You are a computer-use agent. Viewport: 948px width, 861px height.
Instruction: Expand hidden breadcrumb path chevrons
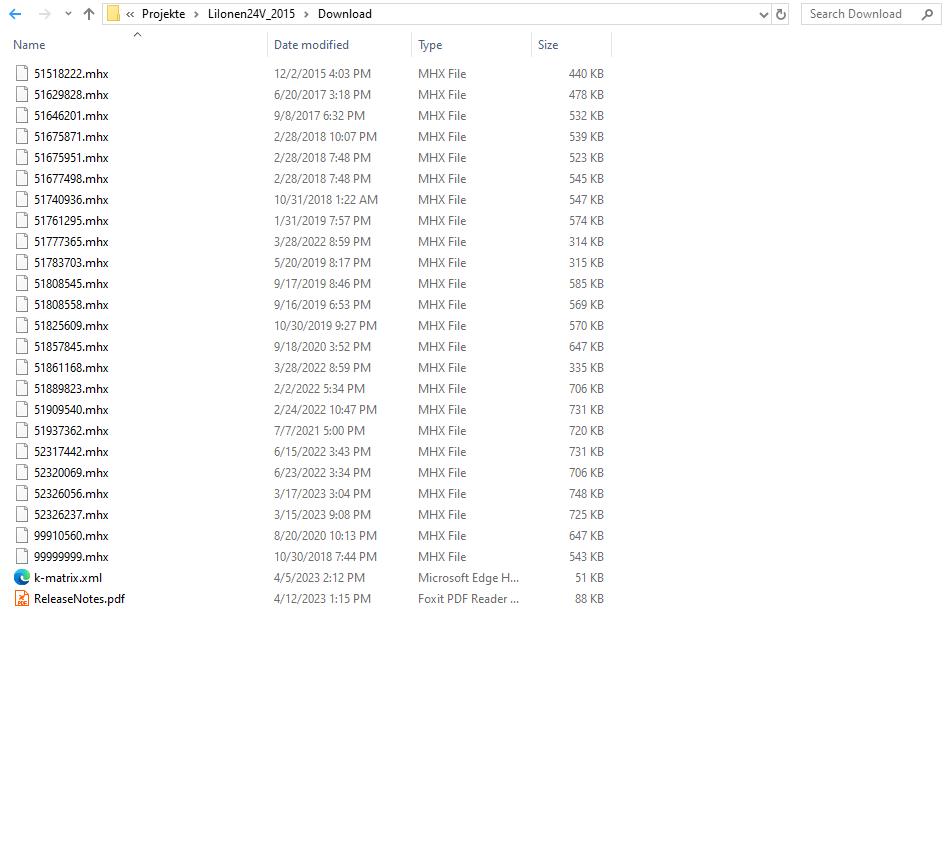(130, 14)
